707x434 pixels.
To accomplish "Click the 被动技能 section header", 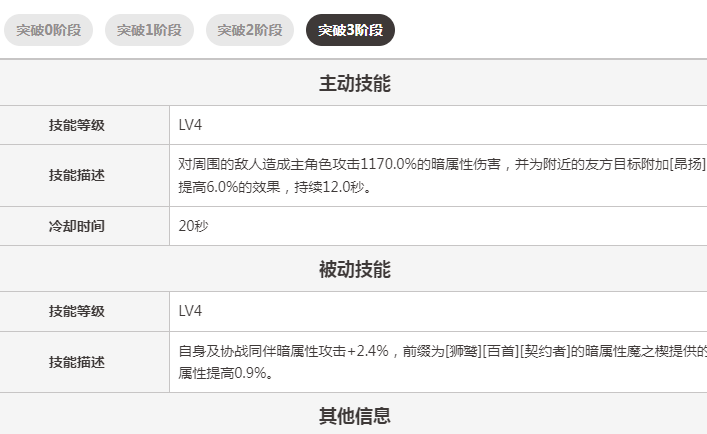I will tap(354, 269).
